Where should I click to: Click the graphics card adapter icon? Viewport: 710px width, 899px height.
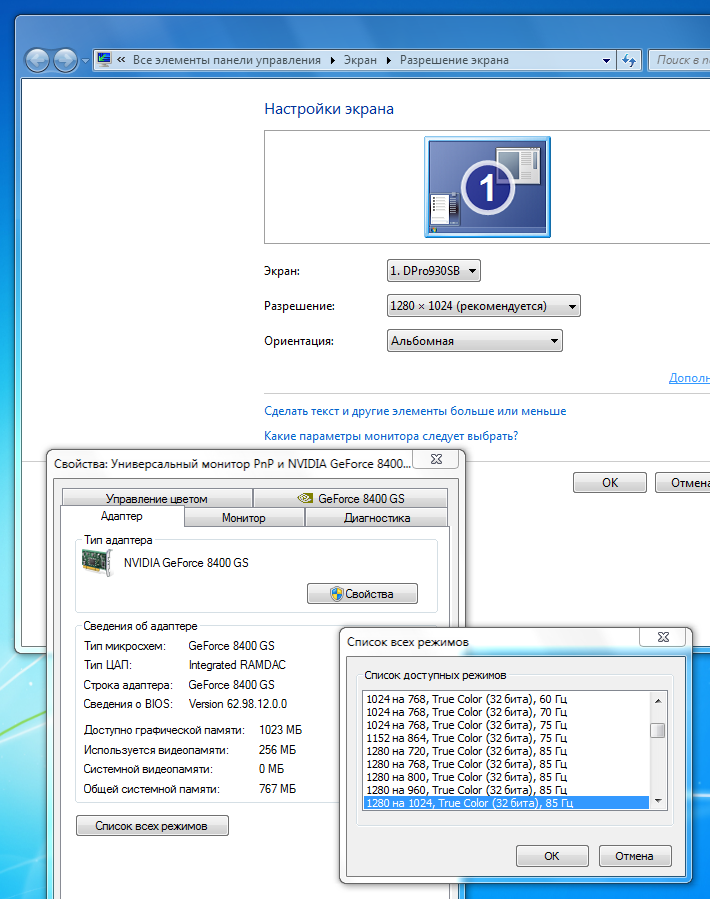coord(96,562)
